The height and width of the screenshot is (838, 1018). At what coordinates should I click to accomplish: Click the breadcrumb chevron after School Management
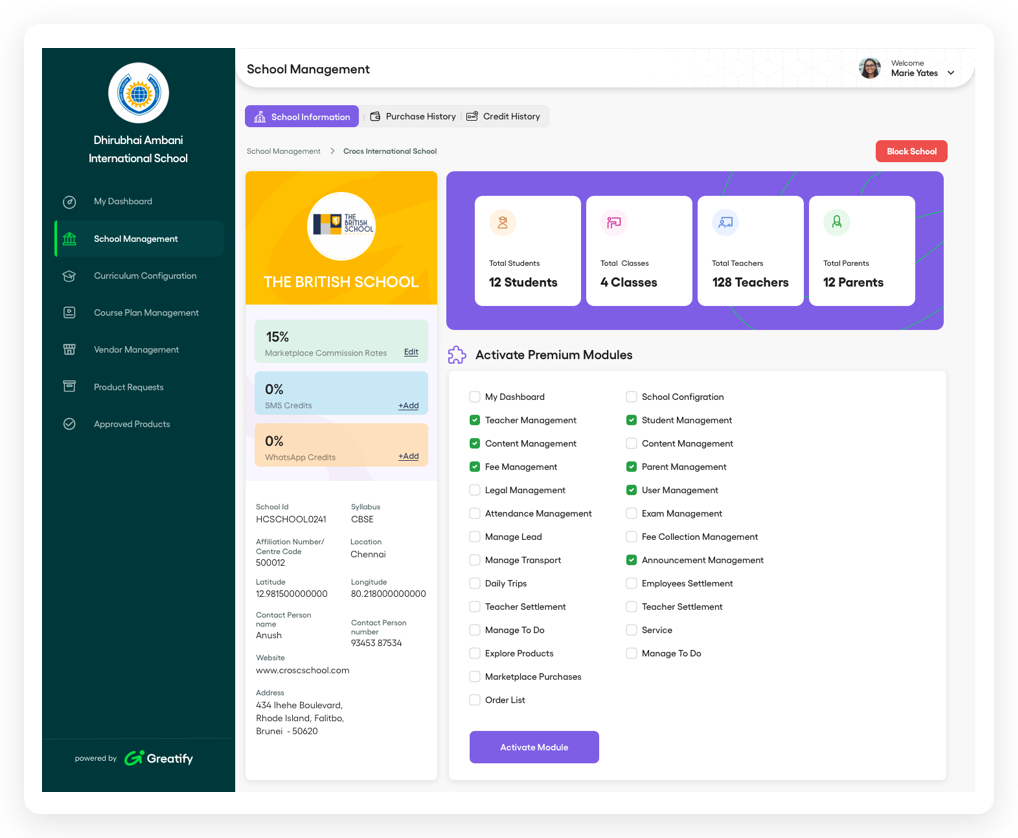pos(332,152)
